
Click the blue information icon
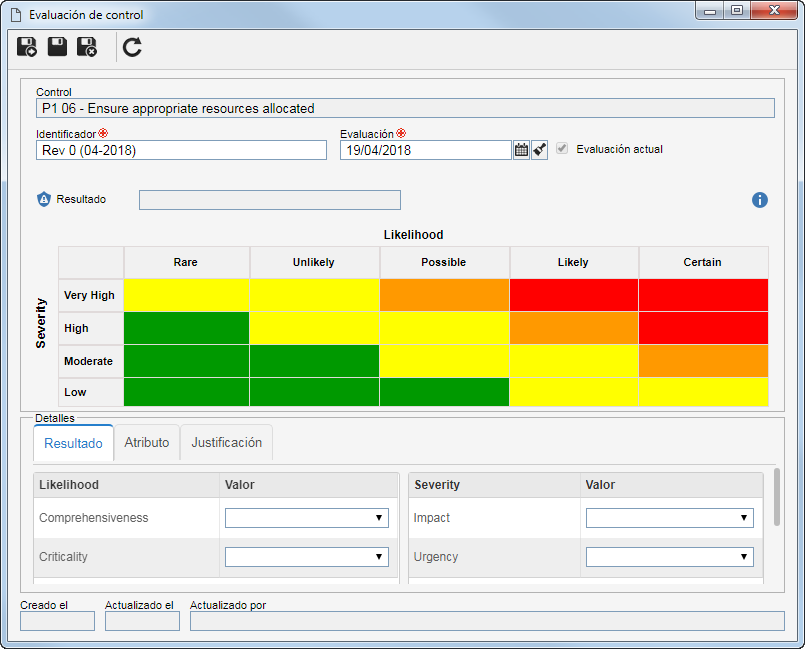[760, 200]
